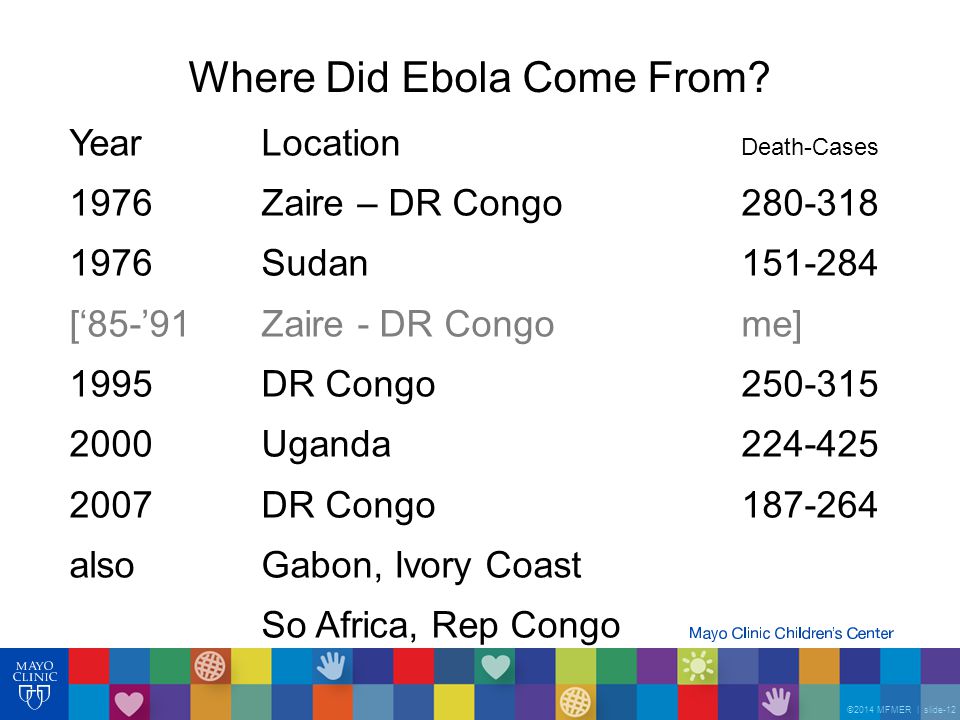Click the waffle icon on orange tile
960x720 pixels.
pyautogui.click(x=210, y=666)
